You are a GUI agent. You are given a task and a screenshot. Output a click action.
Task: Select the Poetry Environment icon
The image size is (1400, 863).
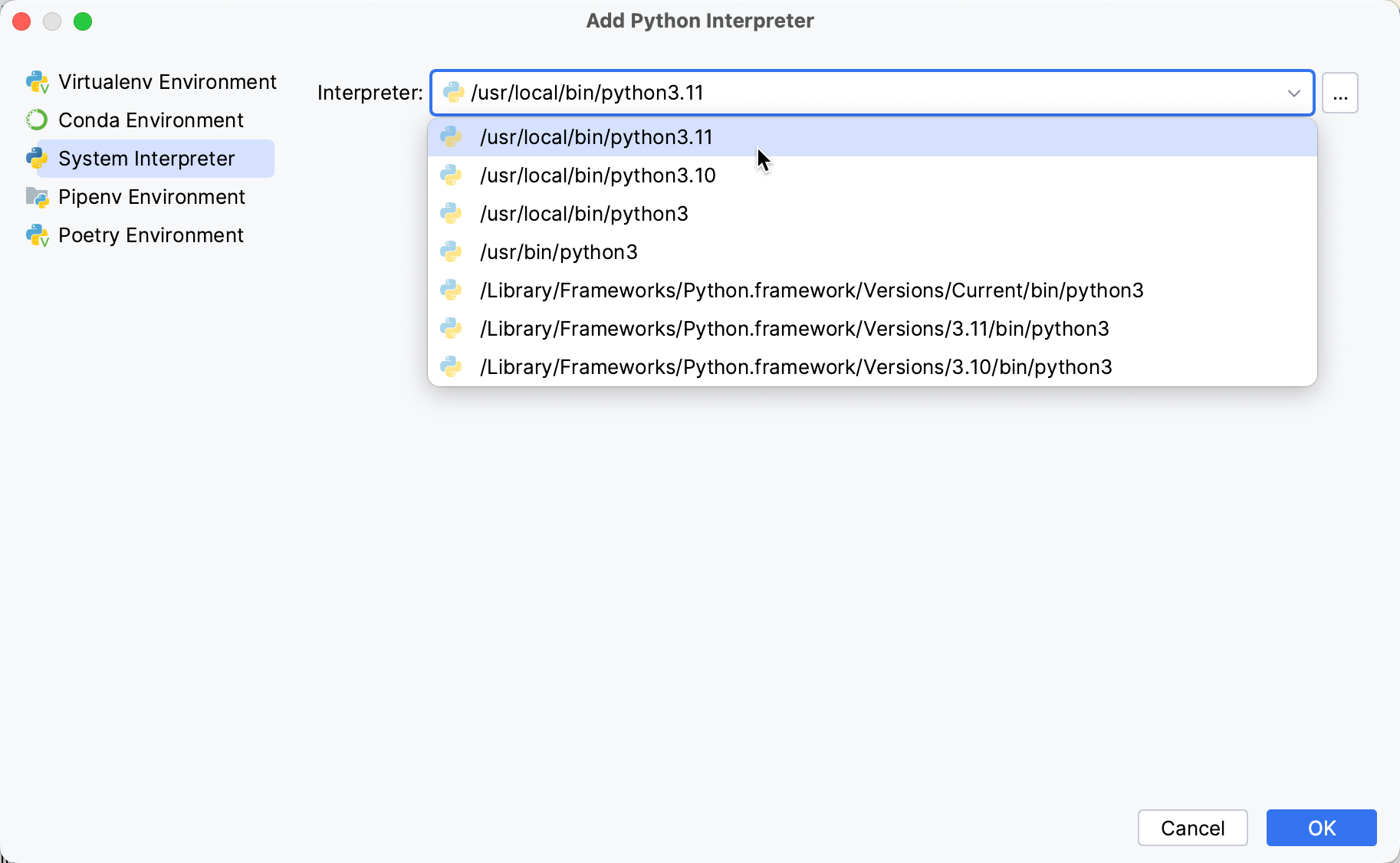38,235
